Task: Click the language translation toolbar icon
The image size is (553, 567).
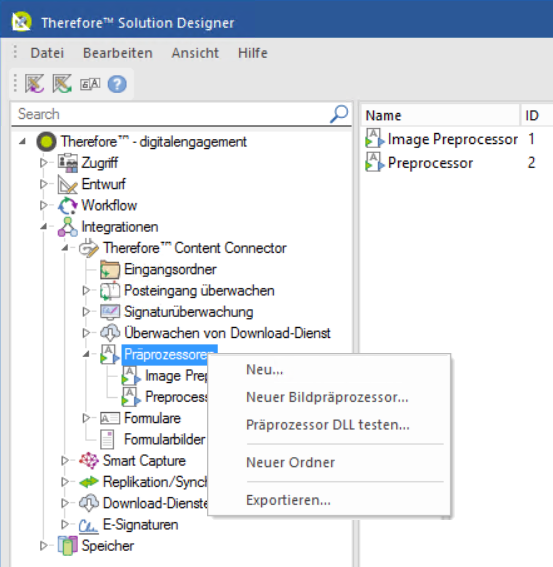Action: coord(90,84)
